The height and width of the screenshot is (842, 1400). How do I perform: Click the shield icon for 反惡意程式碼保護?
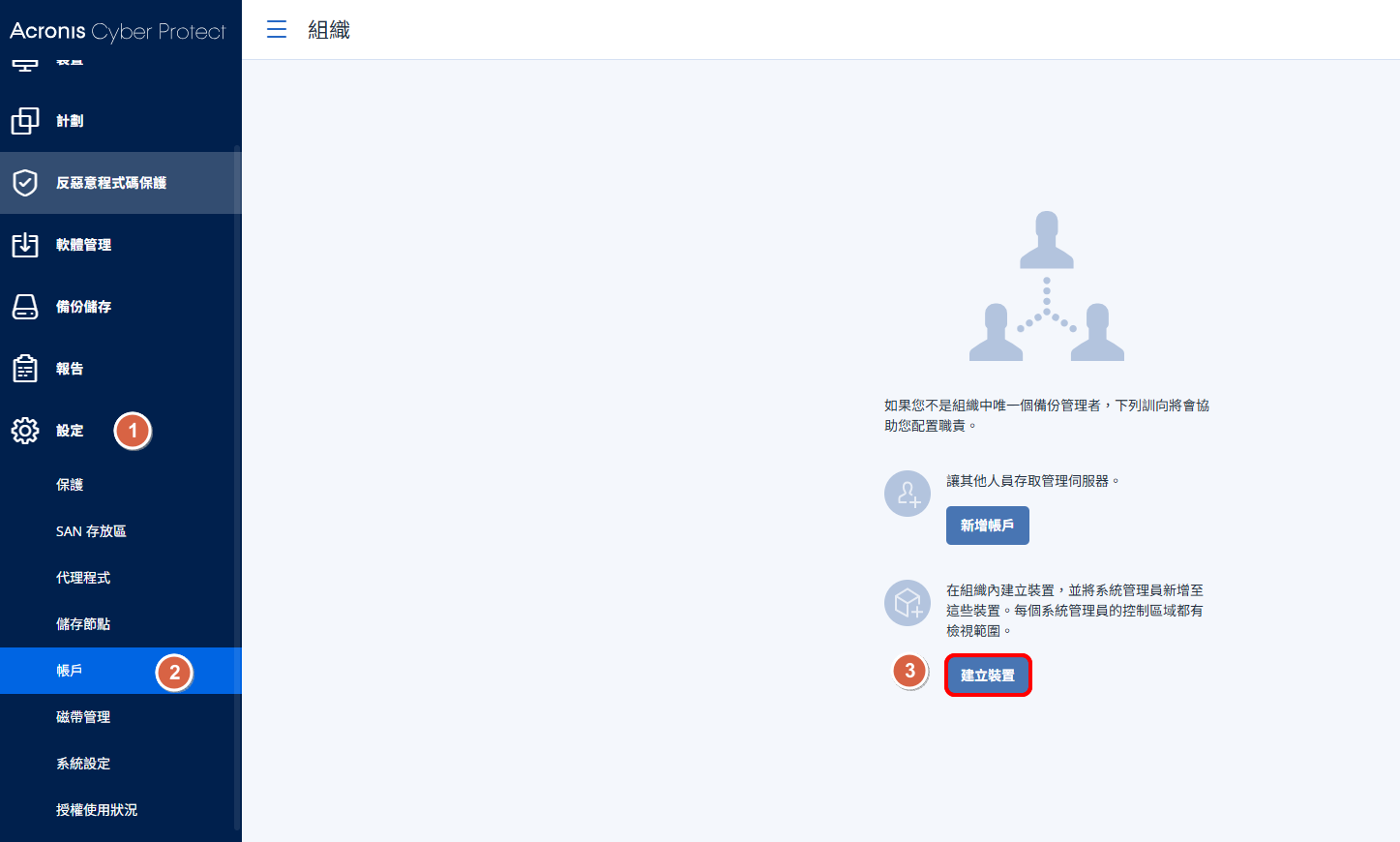point(25,183)
